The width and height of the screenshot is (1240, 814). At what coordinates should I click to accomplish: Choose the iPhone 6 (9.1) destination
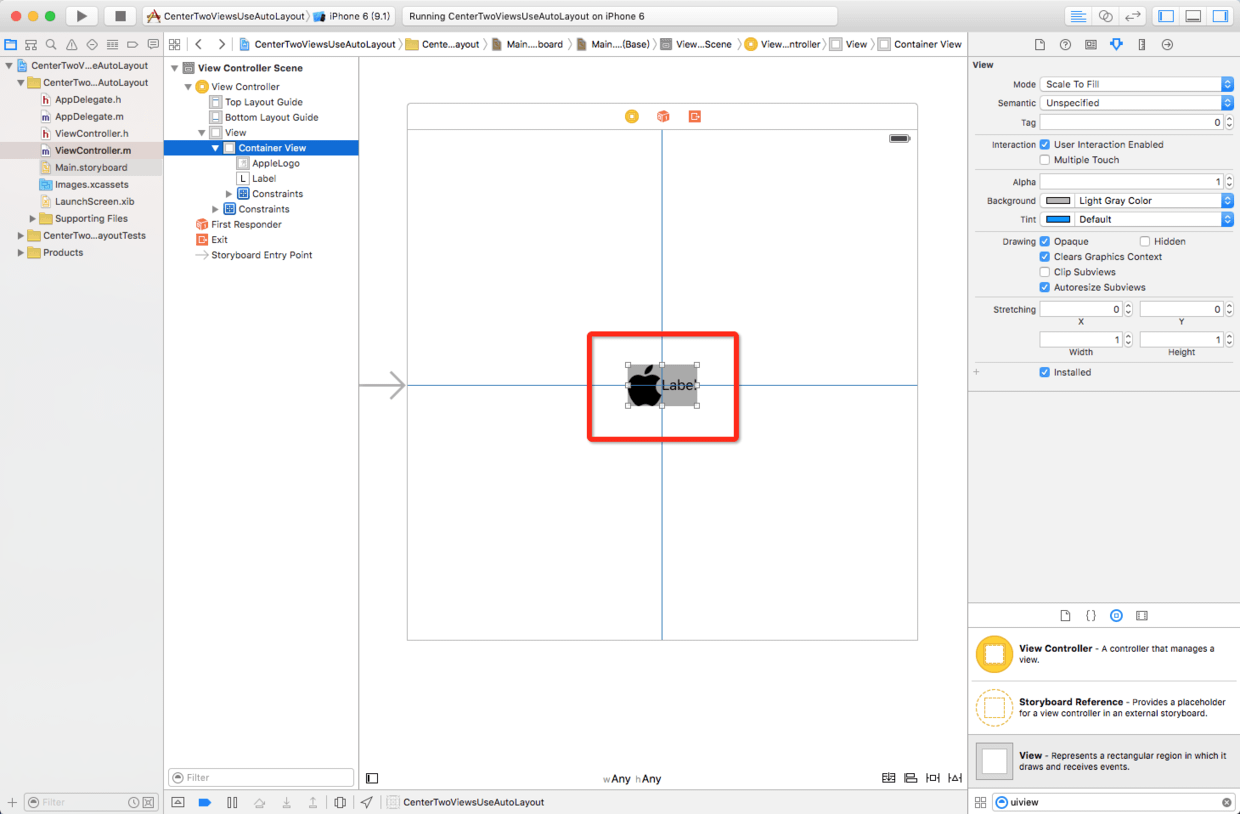click(x=353, y=16)
